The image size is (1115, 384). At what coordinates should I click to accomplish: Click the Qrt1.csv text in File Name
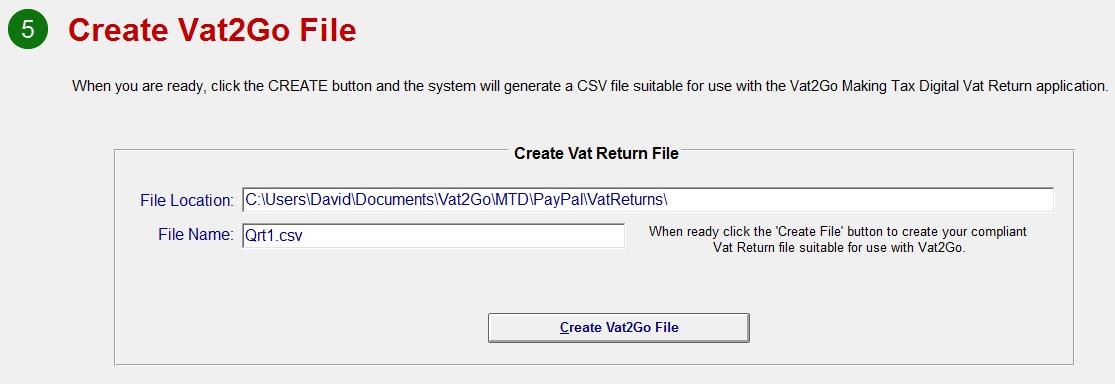(274, 235)
